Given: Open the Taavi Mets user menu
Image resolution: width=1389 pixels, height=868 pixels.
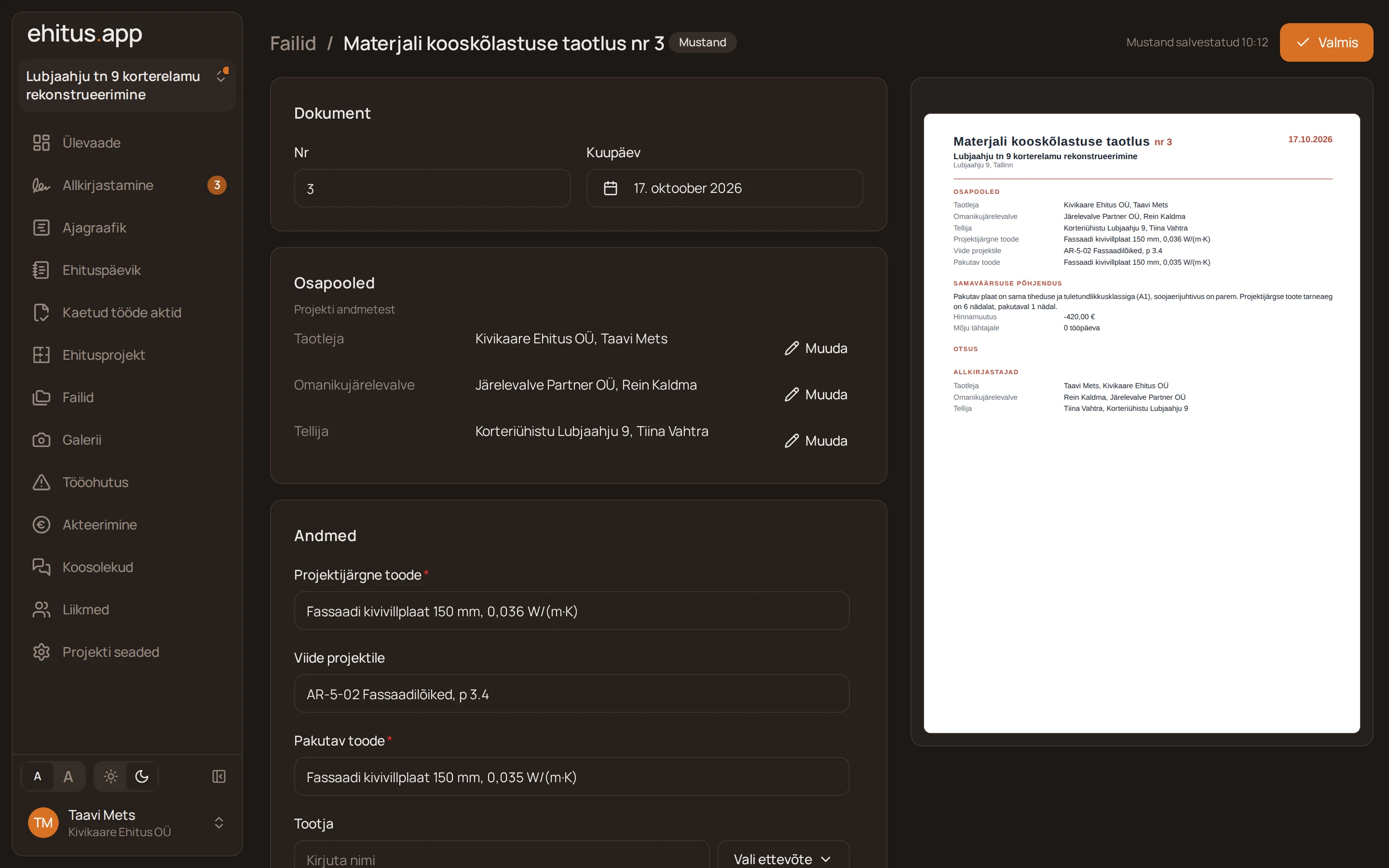Looking at the screenshot, I should click(x=127, y=823).
